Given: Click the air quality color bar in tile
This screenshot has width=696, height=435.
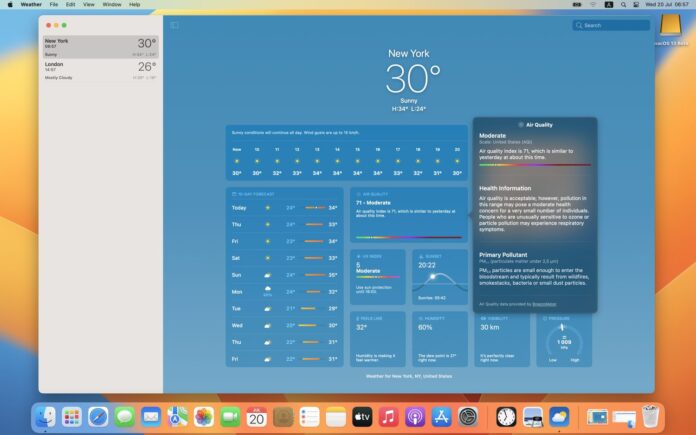Looking at the screenshot, I should click(409, 237).
